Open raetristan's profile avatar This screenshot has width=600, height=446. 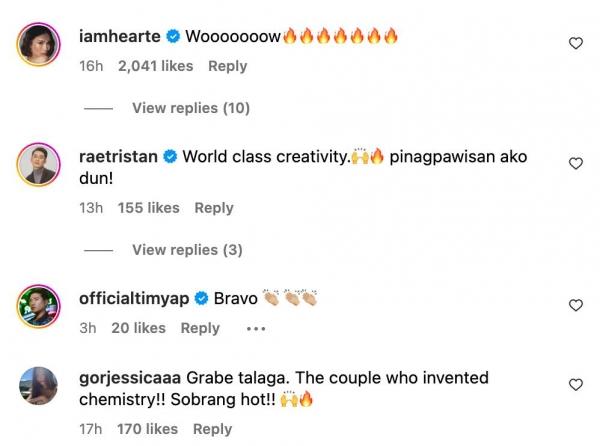pyautogui.click(x=37, y=165)
